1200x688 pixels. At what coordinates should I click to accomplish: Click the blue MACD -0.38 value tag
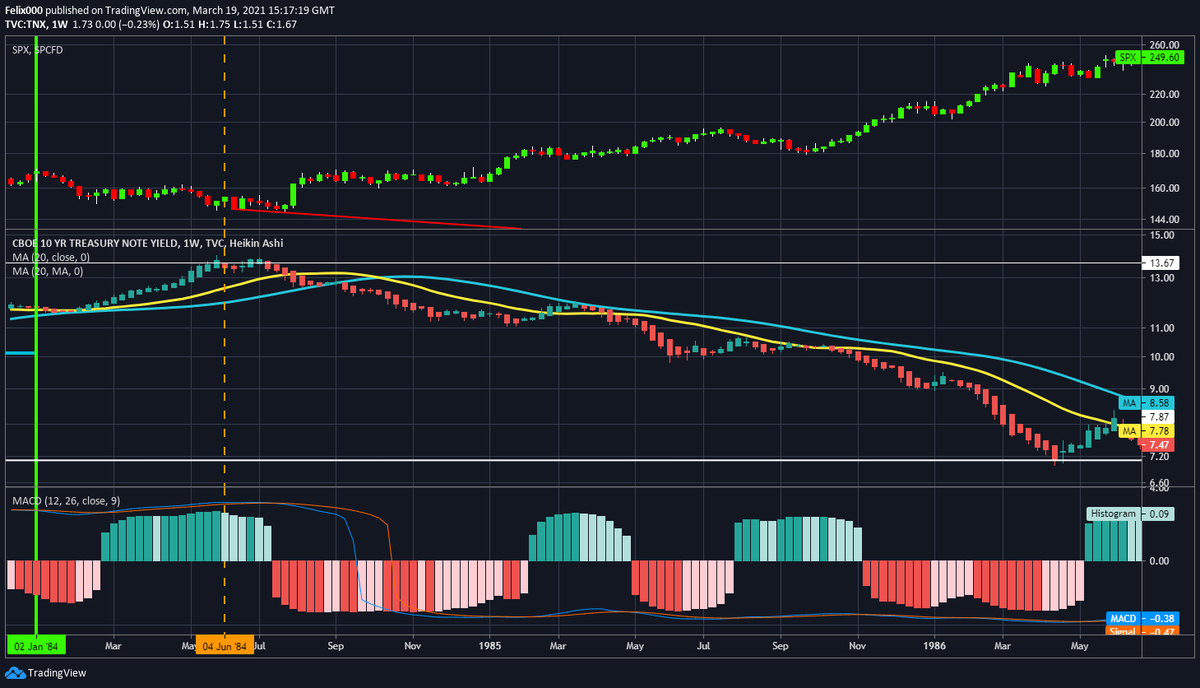click(x=1141, y=618)
